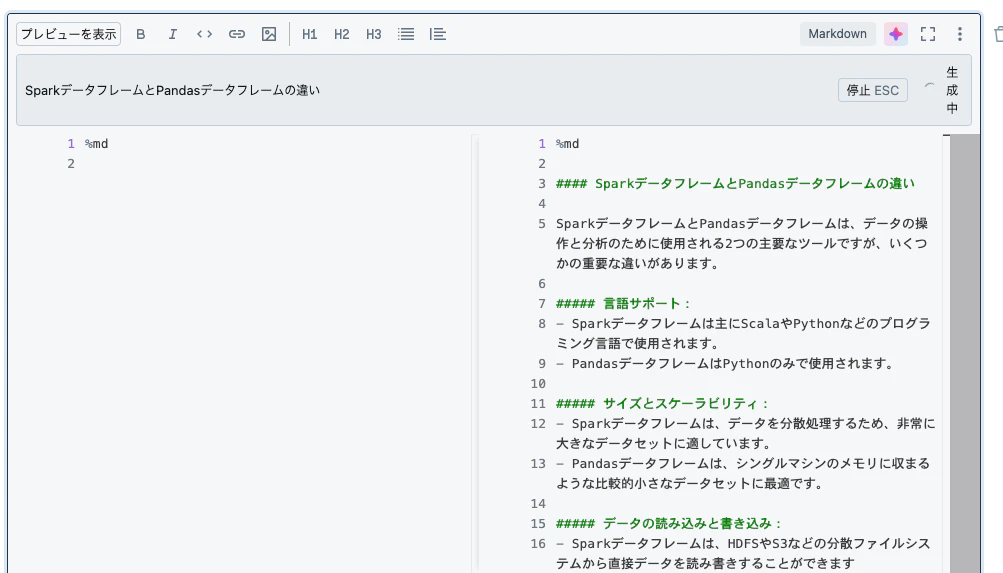The height and width of the screenshot is (573, 1003).
Task: Insert a hyperlink
Action: (x=237, y=35)
